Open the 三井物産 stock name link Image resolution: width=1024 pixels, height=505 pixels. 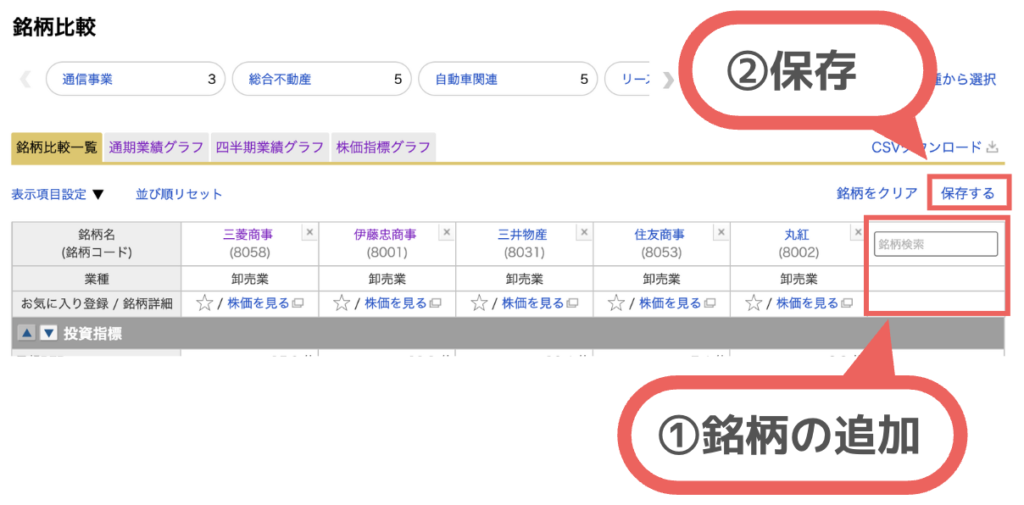coord(522,235)
